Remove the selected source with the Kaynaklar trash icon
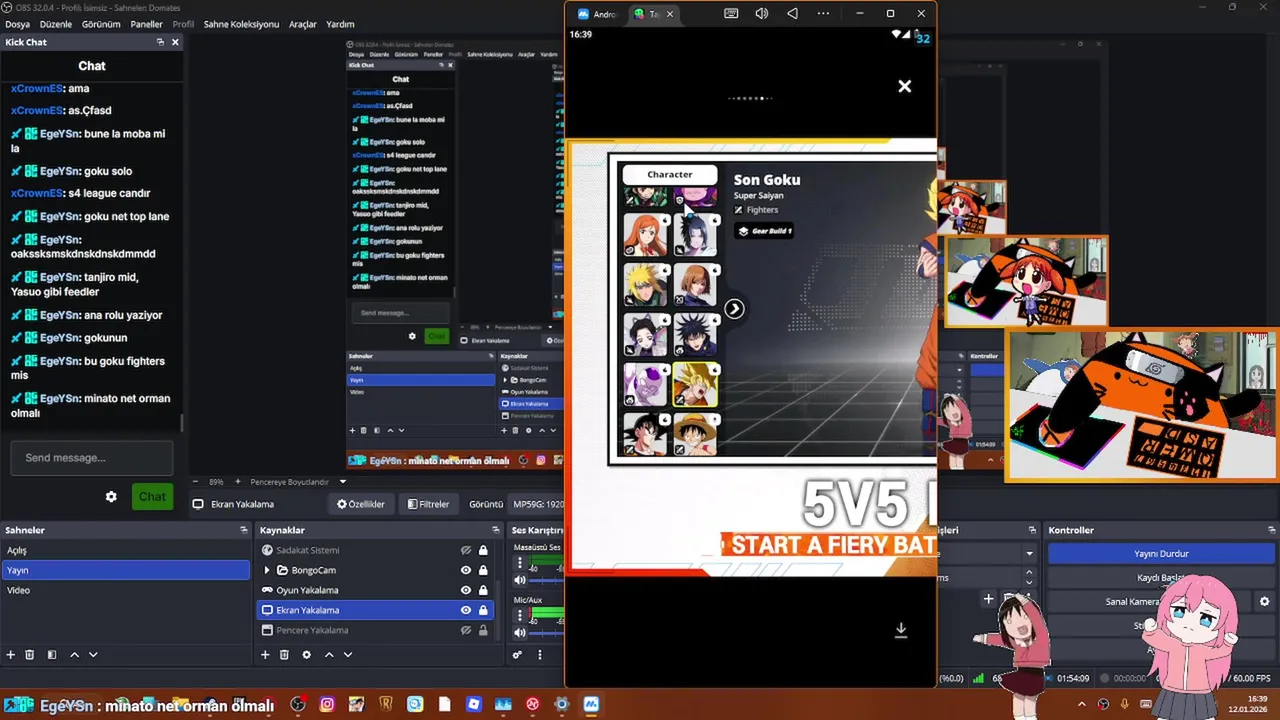 (x=284, y=655)
